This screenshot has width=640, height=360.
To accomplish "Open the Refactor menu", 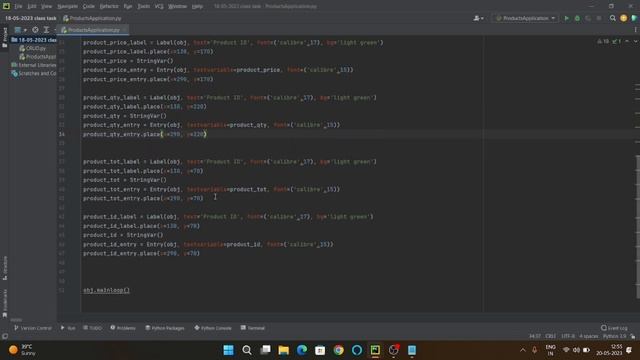I will [109, 7].
